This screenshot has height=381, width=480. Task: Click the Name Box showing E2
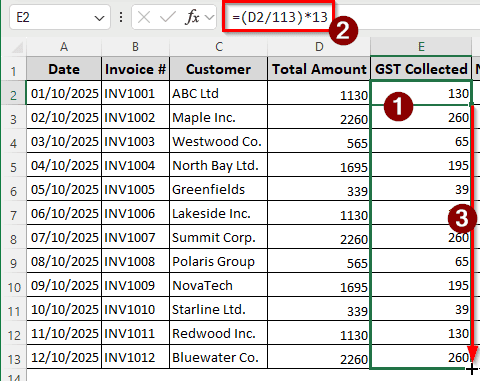click(x=60, y=17)
